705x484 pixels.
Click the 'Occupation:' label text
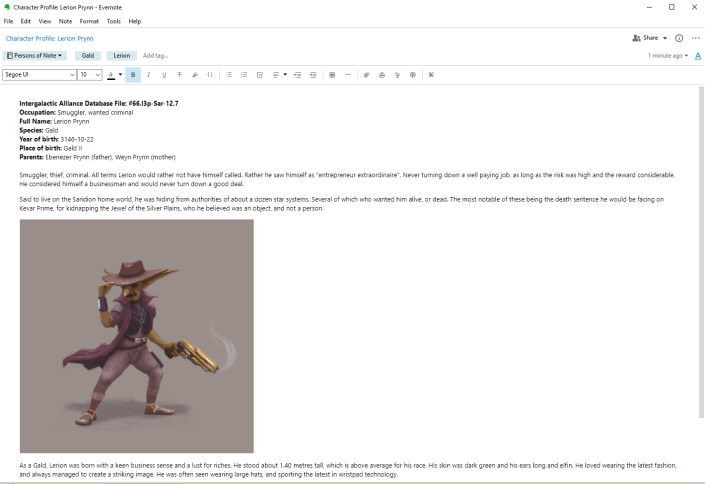point(37,112)
